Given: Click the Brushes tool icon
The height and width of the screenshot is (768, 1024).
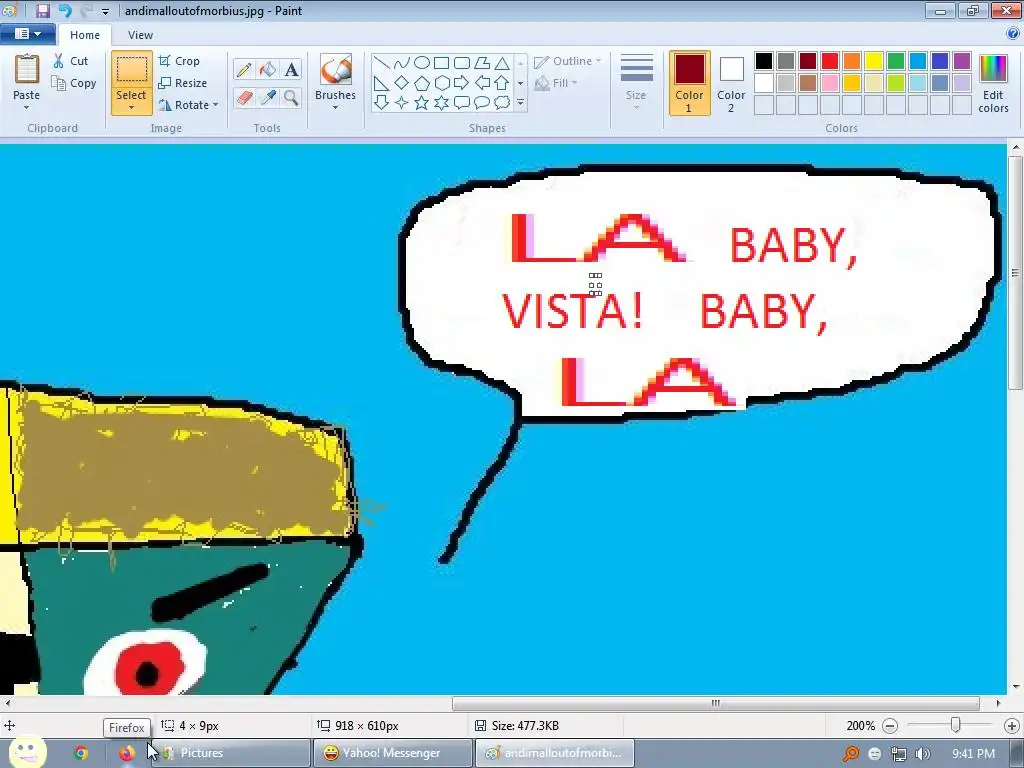Looking at the screenshot, I should pyautogui.click(x=335, y=69).
